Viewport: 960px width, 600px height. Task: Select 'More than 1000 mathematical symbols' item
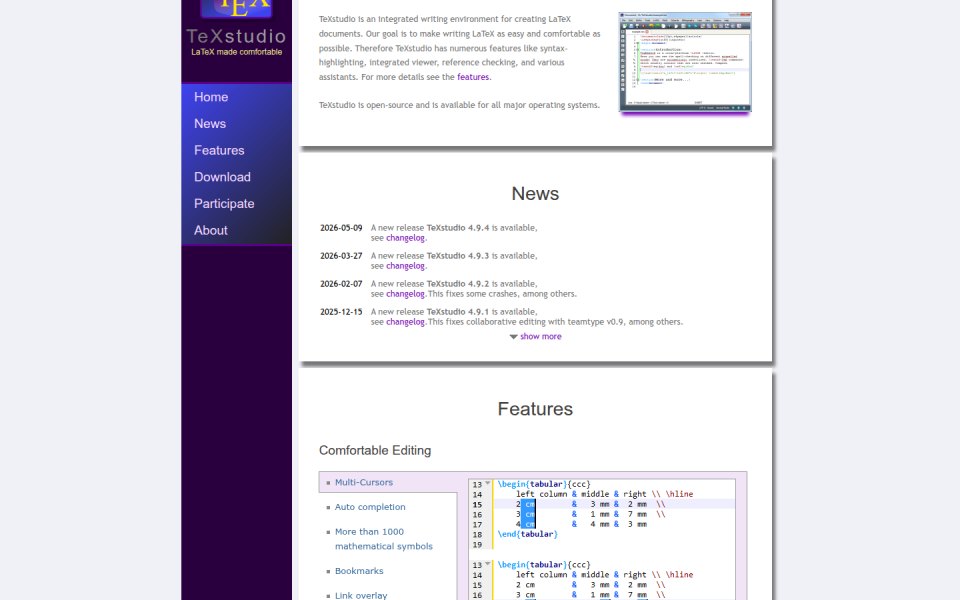point(384,539)
